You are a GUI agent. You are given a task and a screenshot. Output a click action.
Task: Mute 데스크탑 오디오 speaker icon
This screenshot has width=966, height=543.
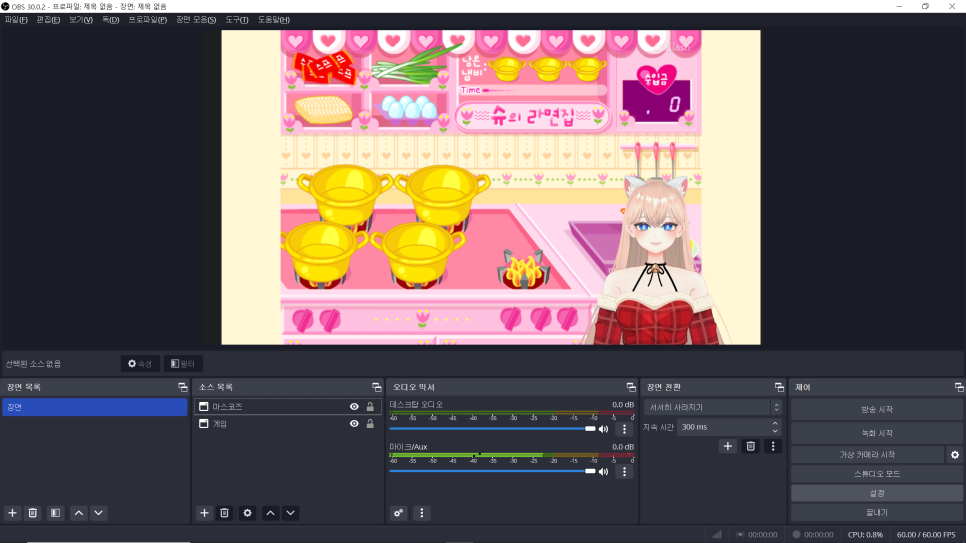(x=604, y=429)
